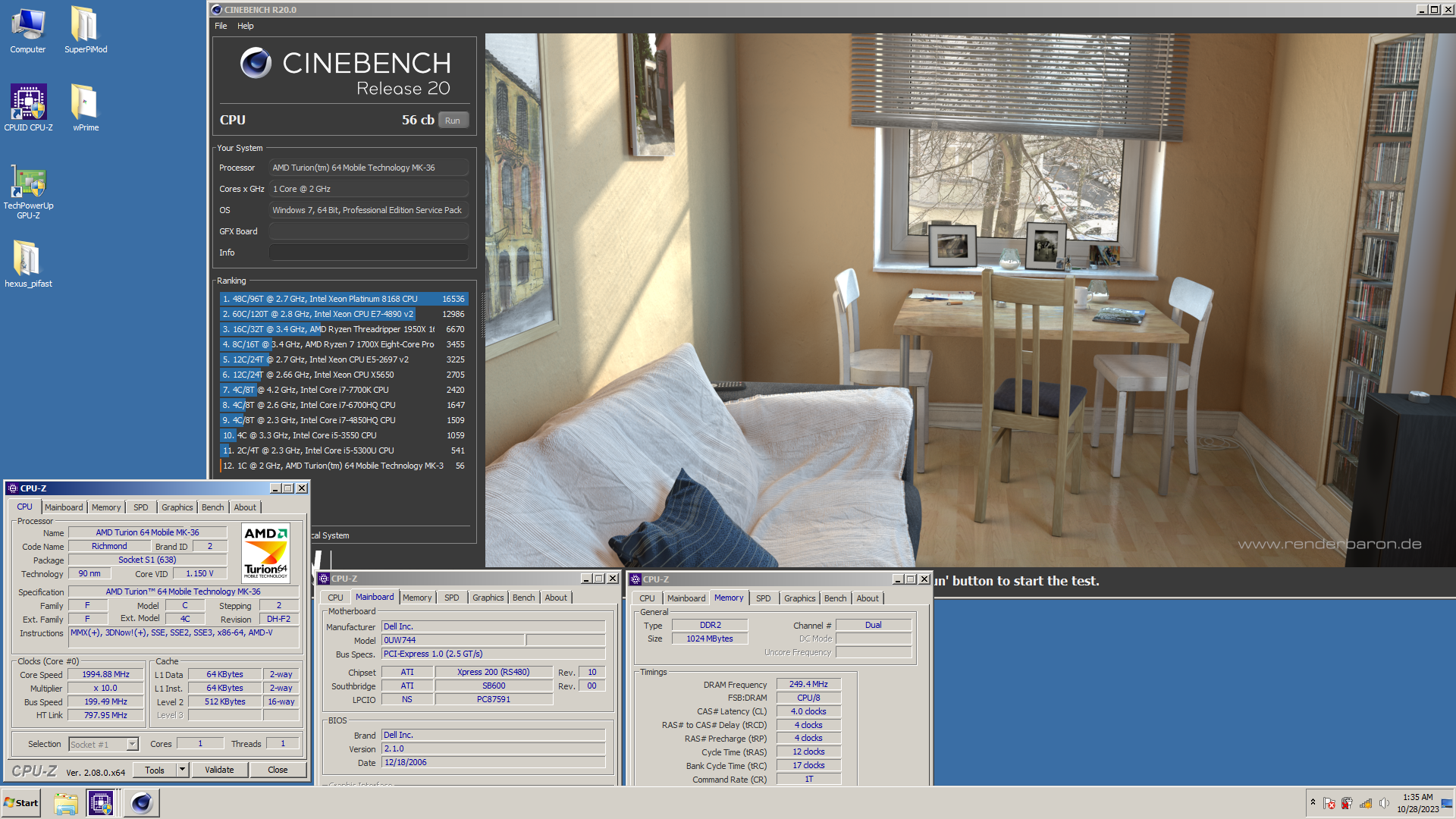Image resolution: width=1456 pixels, height=819 pixels.
Task: Open the Tools dropdown arrow in CPU-Z
Action: (182, 770)
